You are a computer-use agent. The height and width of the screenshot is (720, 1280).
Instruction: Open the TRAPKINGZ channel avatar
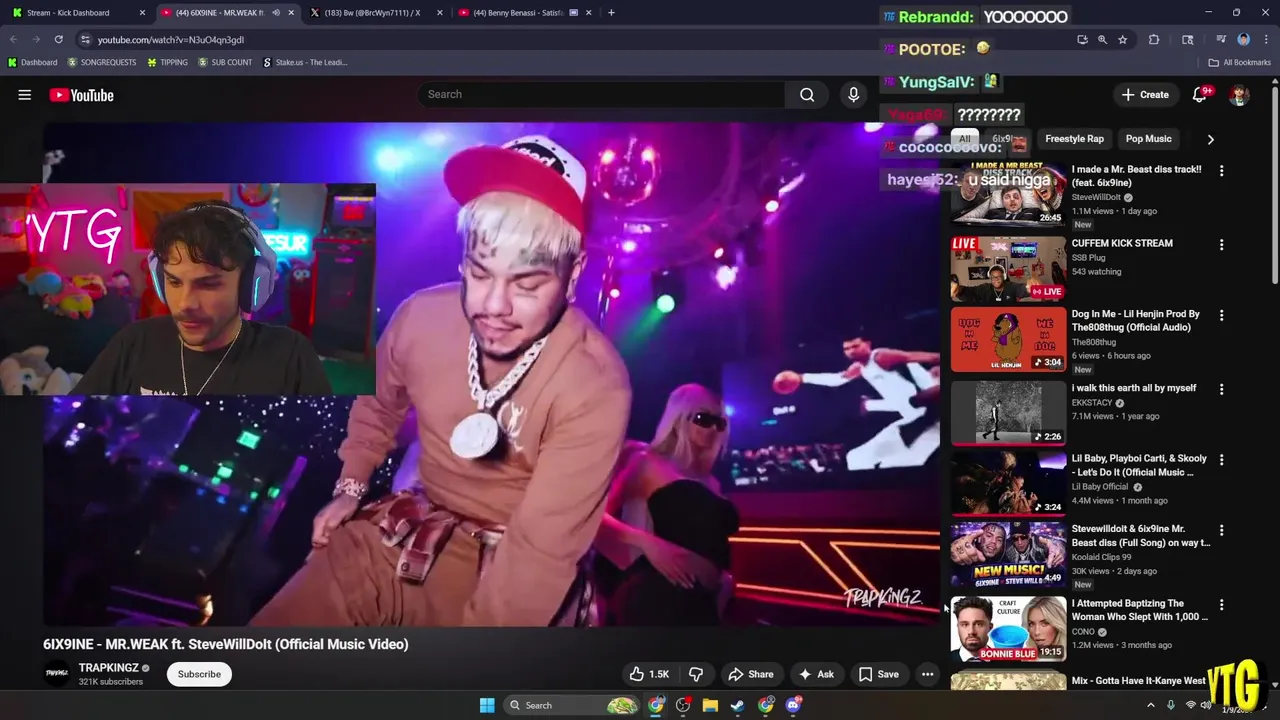[x=56, y=674]
